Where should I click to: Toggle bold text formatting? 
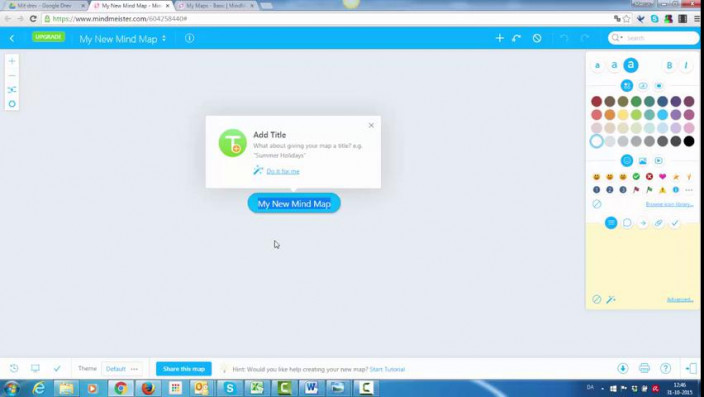669,66
